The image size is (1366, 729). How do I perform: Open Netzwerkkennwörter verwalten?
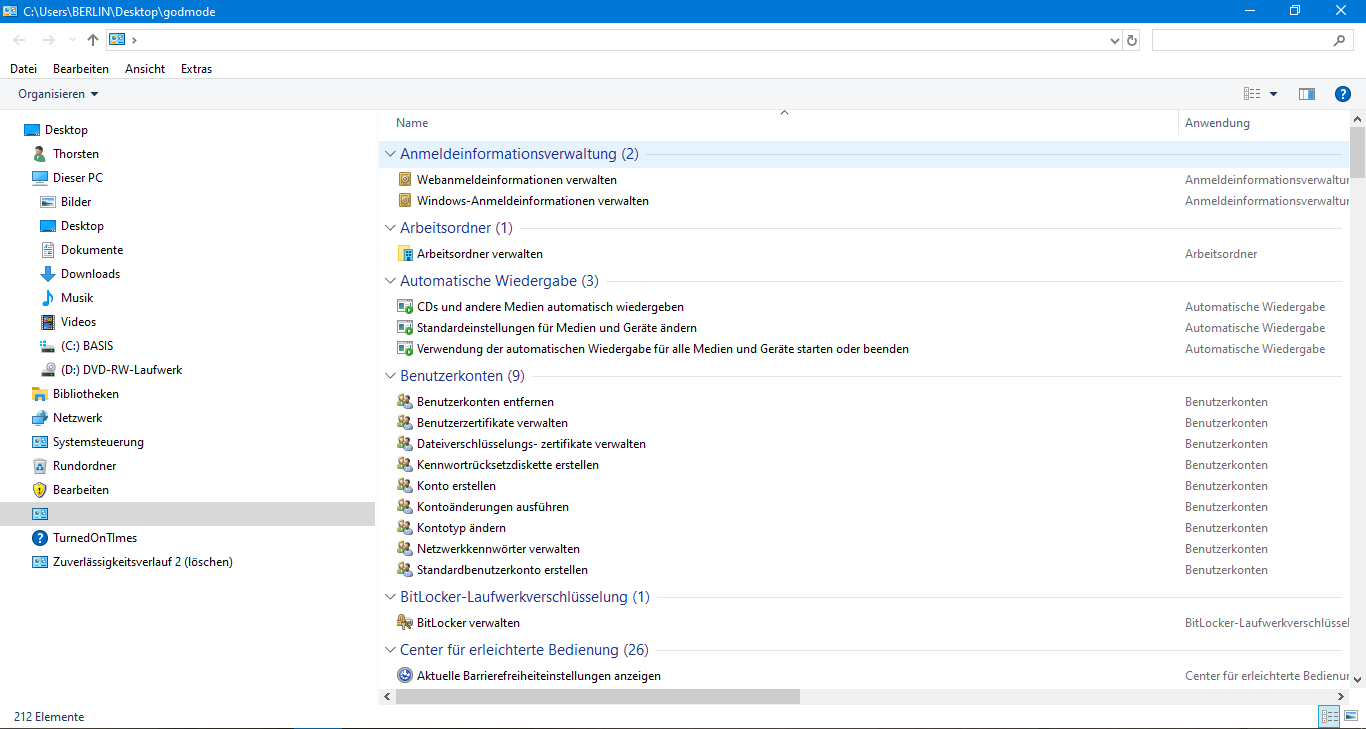[x=498, y=549]
